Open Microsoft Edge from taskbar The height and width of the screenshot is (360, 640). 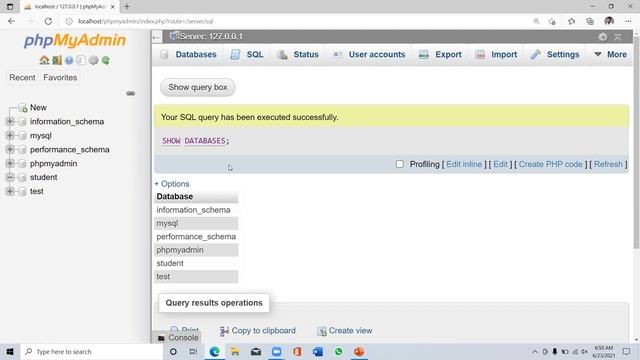215,351
